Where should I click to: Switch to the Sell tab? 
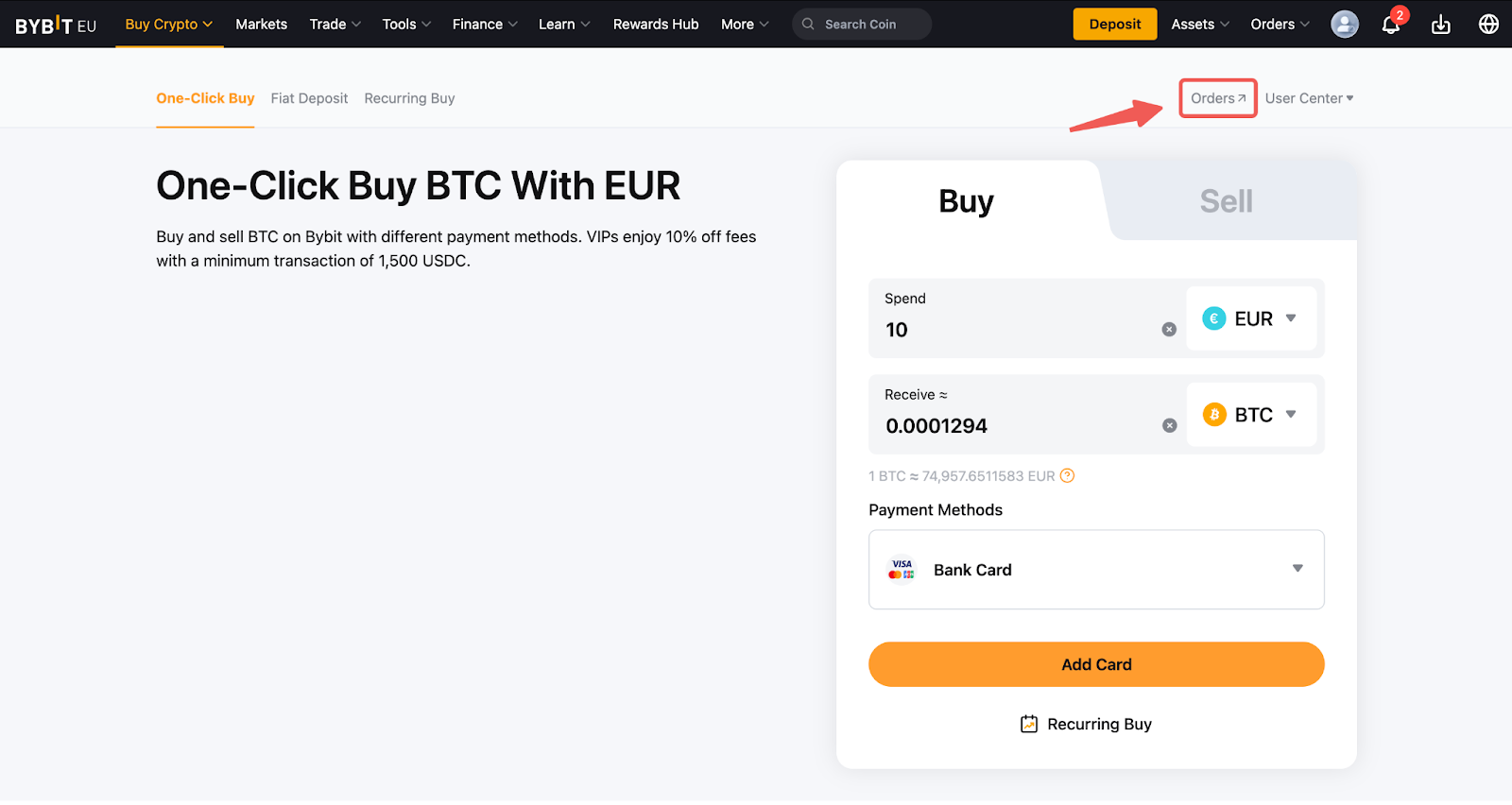coord(1226,201)
